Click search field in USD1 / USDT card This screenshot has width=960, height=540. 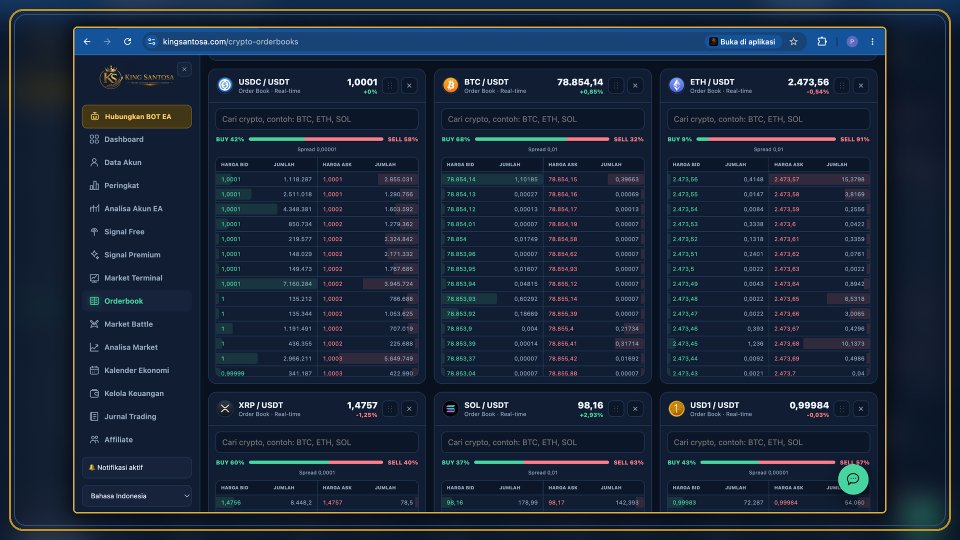coord(768,442)
